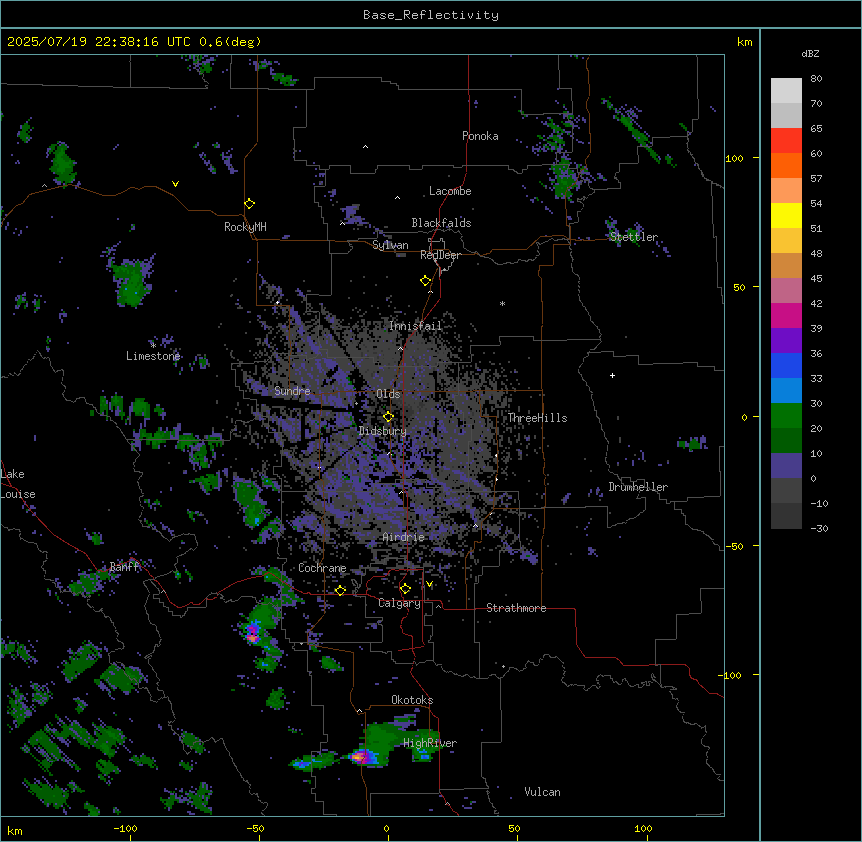Select the yellow 51-54 dBZ swatch
The width and height of the screenshot is (862, 842).
pyautogui.click(x=786, y=215)
